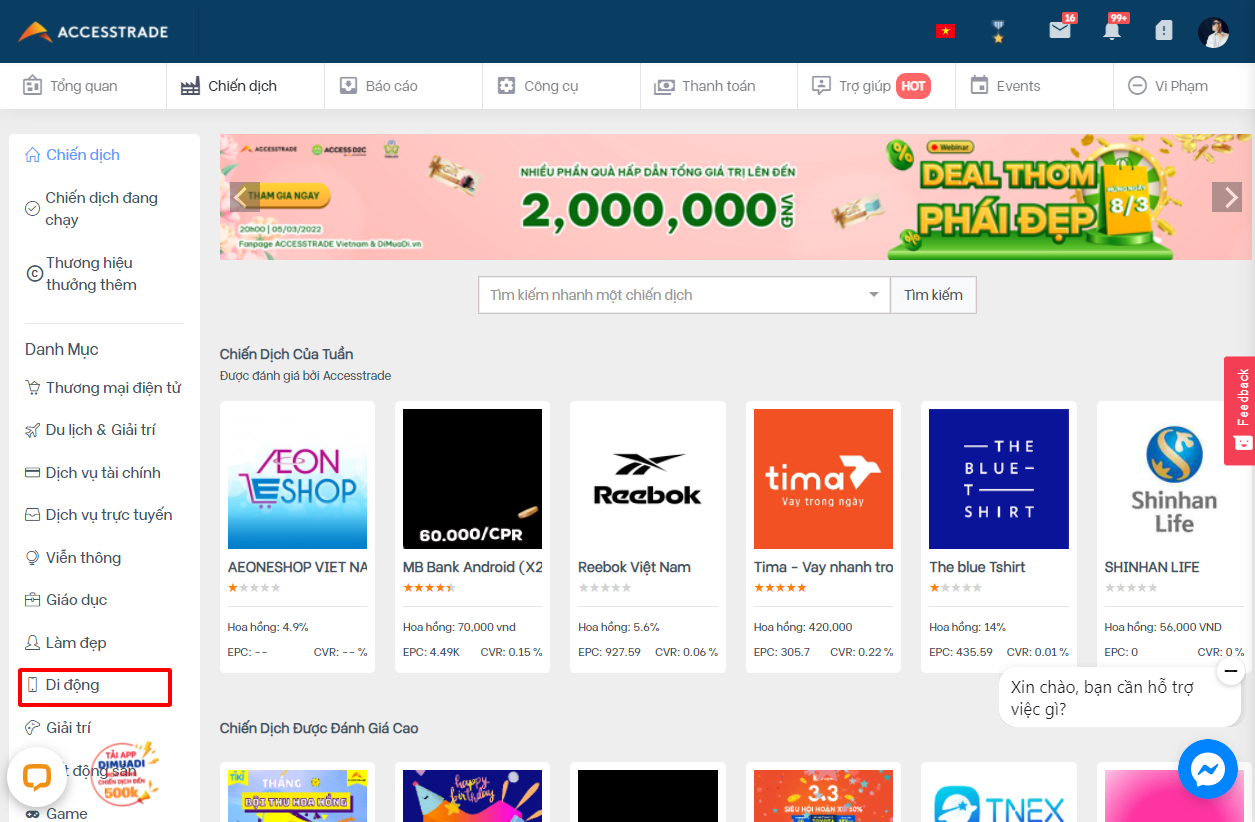Open the Shinhan Life campaign logo
The image size is (1255, 822).
[1174, 479]
